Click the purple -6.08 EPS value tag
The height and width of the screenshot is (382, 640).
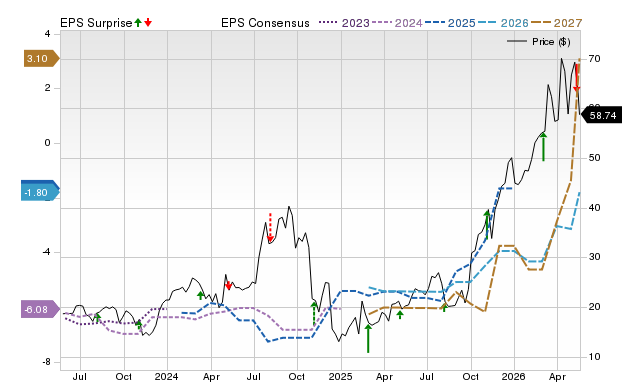pos(40,310)
